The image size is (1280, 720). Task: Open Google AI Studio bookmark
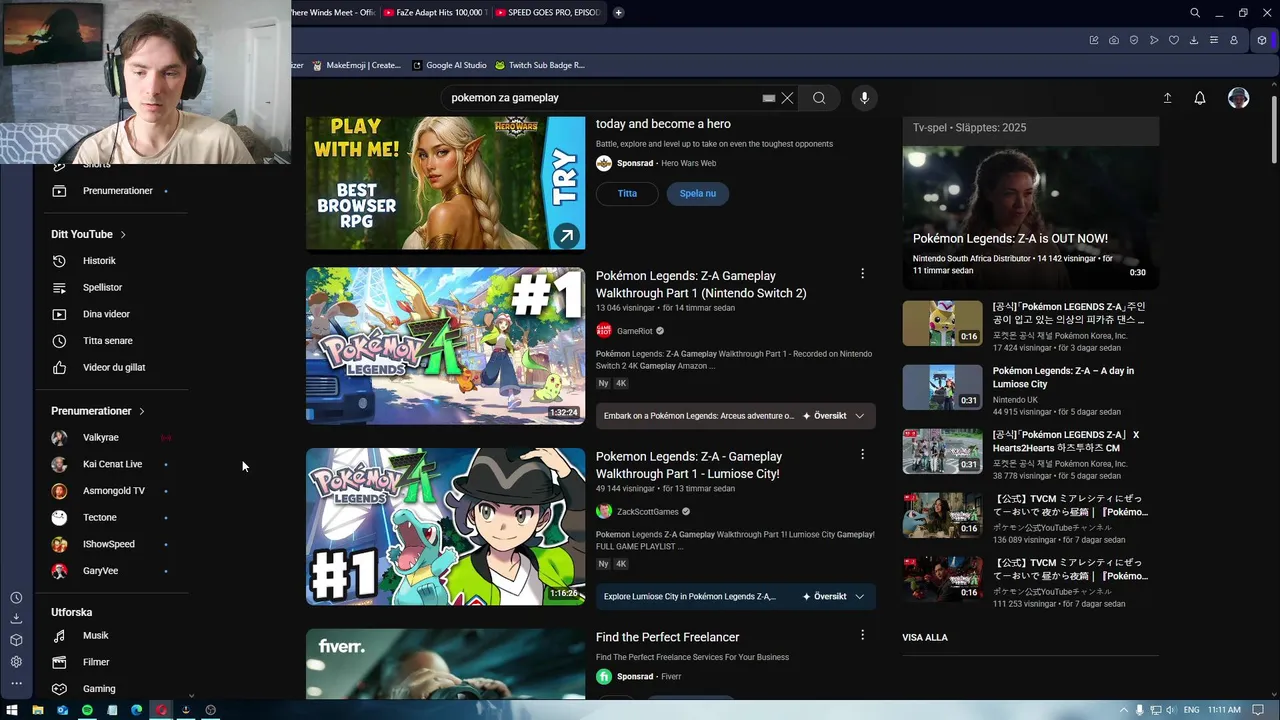click(448, 65)
